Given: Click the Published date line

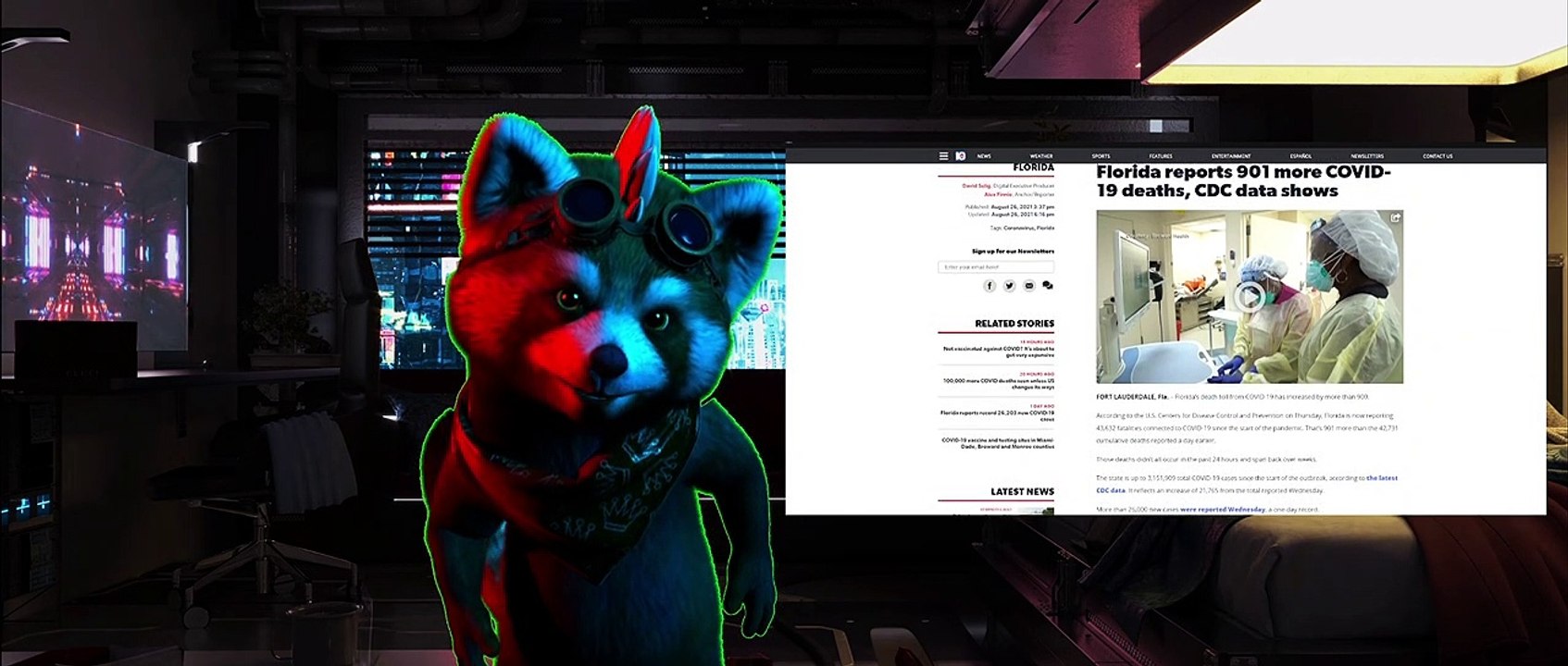Looking at the screenshot, I should [x=1010, y=207].
